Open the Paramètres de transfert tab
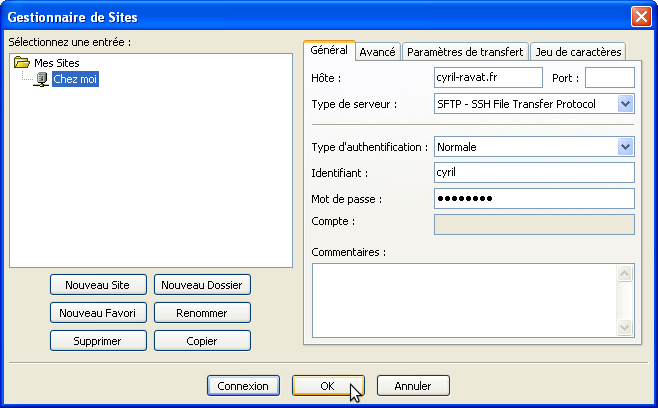The width and height of the screenshot is (658, 408). click(x=465, y=52)
